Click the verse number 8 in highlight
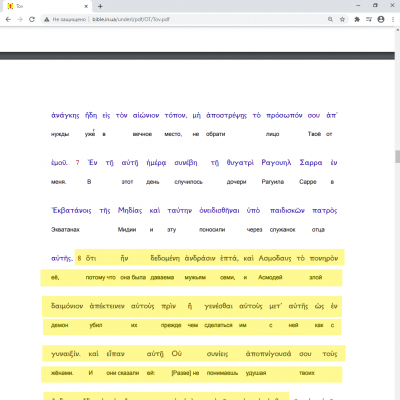 point(79,258)
